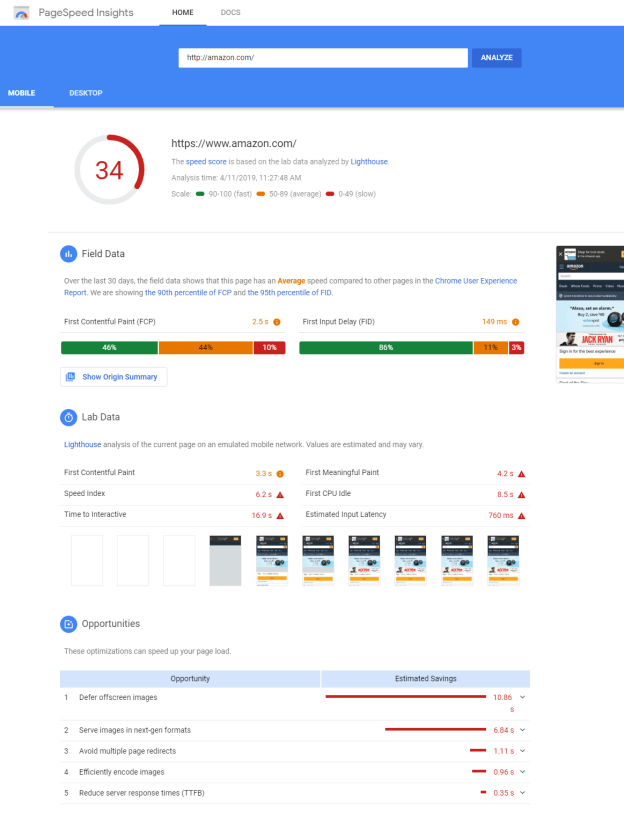This screenshot has height=817, width=624.
Task: Open the HOME tab
Action: click(183, 13)
